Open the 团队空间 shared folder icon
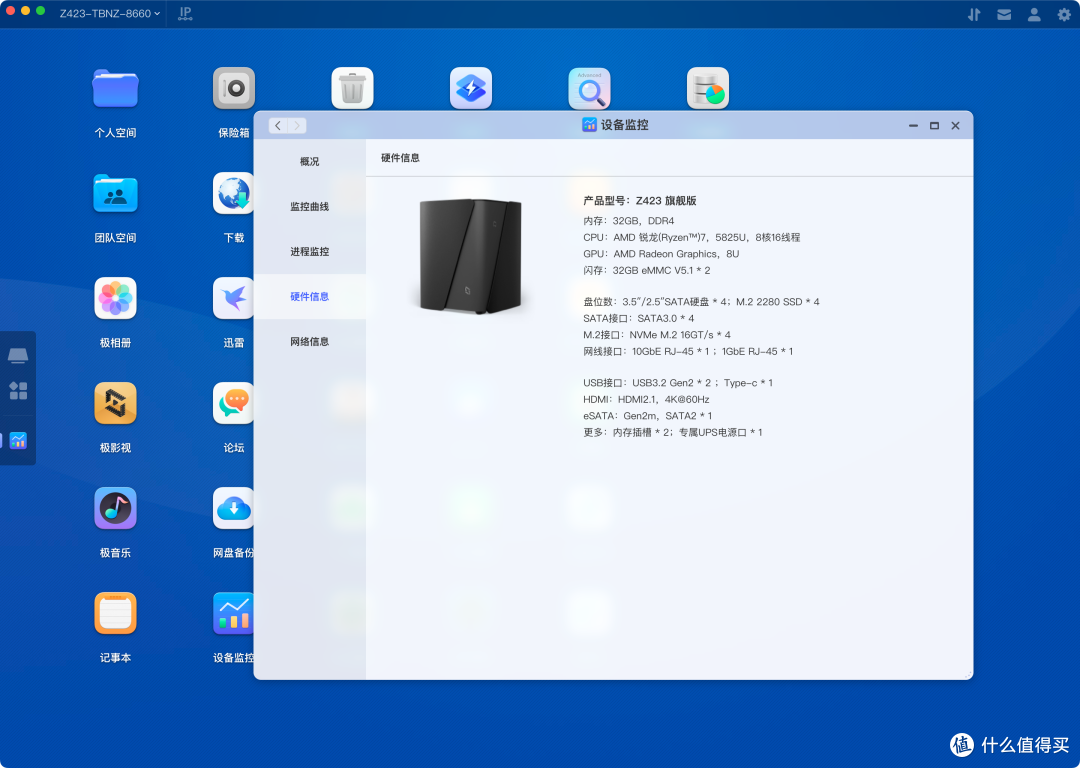The image size is (1080, 768). (115, 194)
